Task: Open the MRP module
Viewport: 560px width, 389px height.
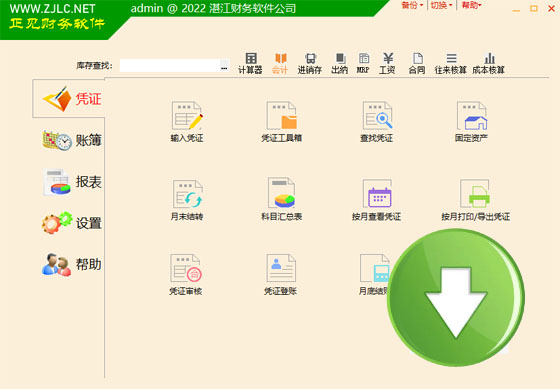Action: [x=363, y=63]
